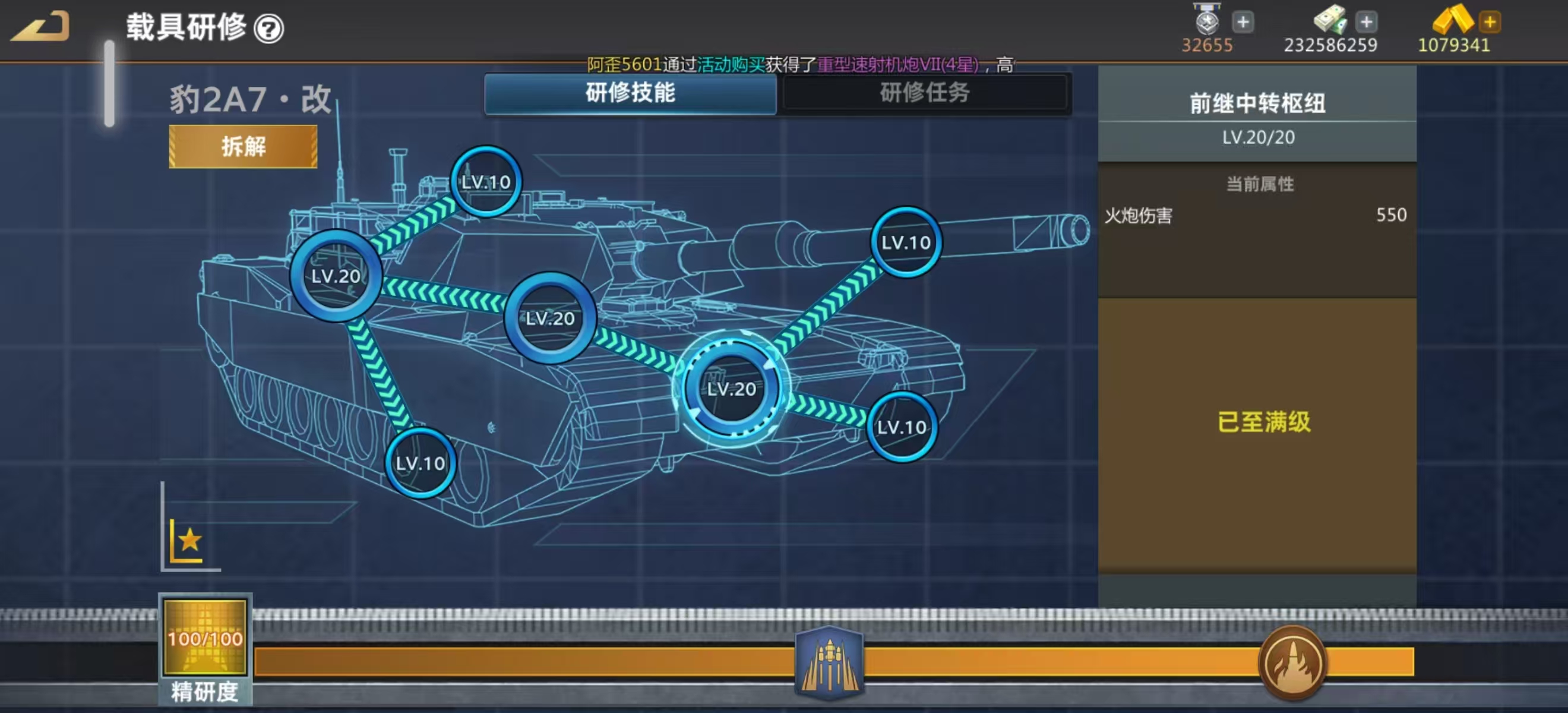This screenshot has height=713, width=1568.
Task: Select the LV.20 node at the tank rear
Action: (x=336, y=276)
